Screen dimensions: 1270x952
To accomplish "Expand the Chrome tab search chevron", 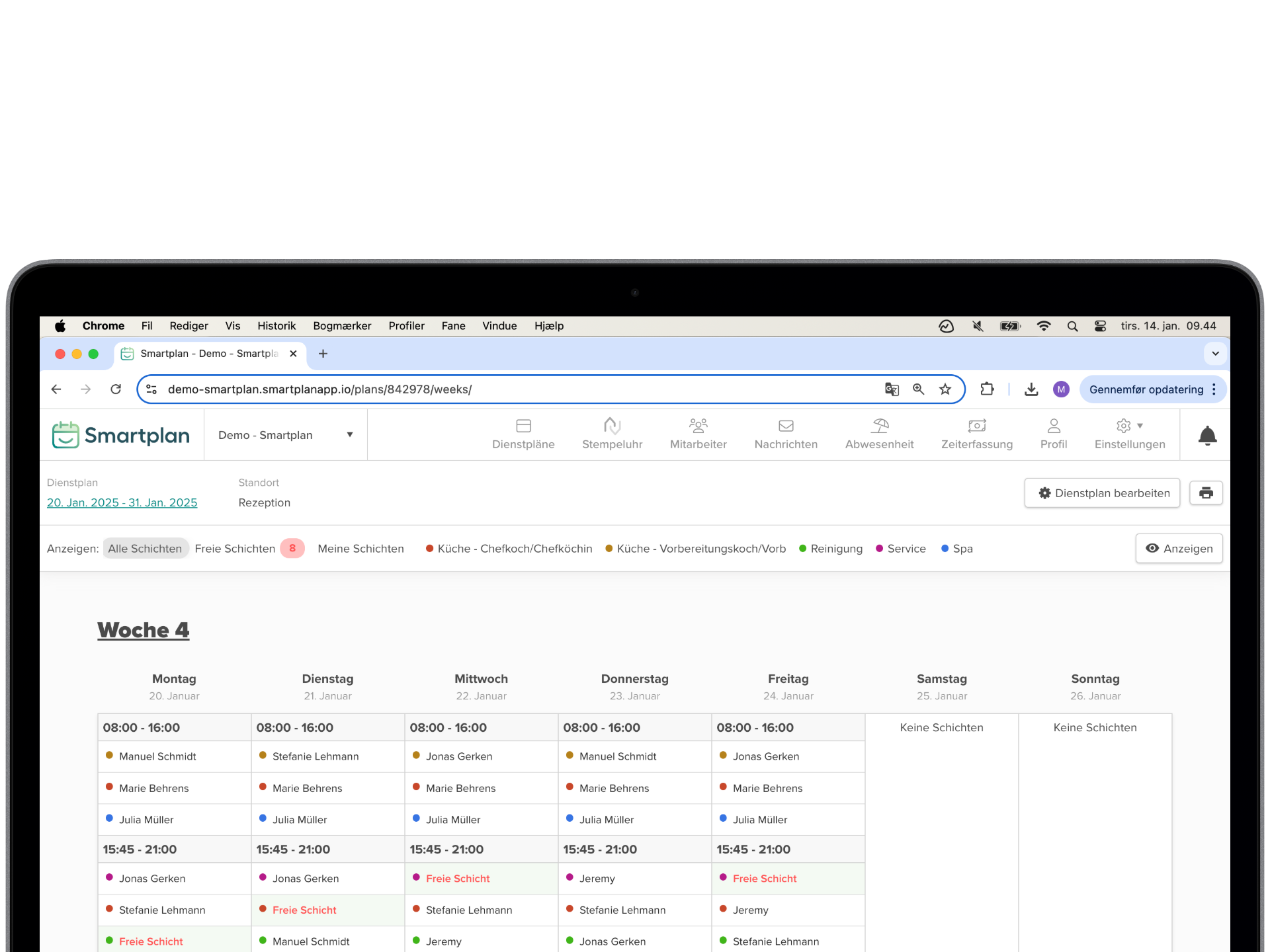I will 1215,354.
